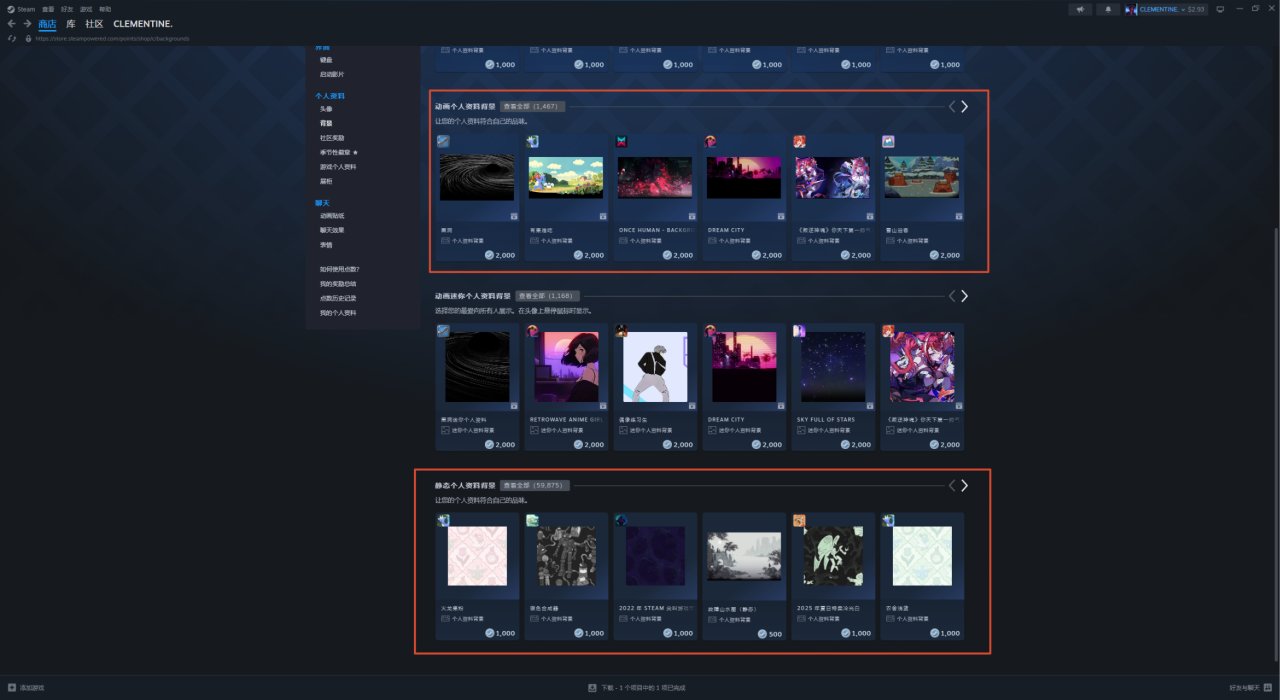This screenshot has width=1280, height=700.
Task: Go forward using the forward arrow
Action: (x=27, y=23)
